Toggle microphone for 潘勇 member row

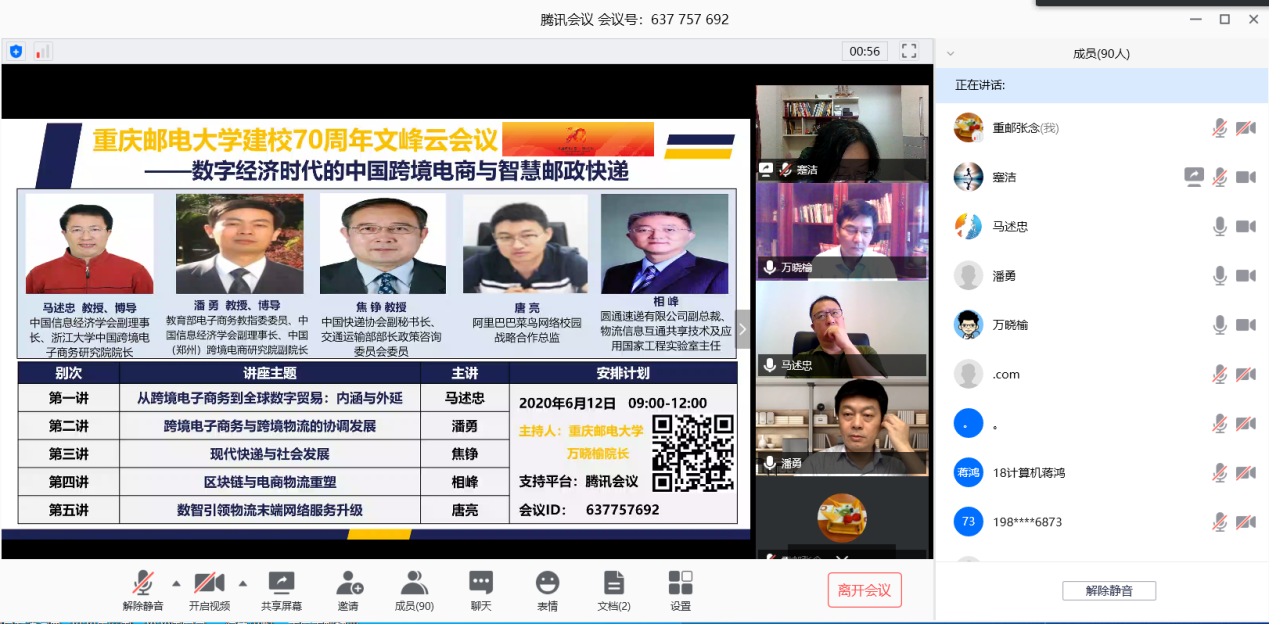[1219, 275]
